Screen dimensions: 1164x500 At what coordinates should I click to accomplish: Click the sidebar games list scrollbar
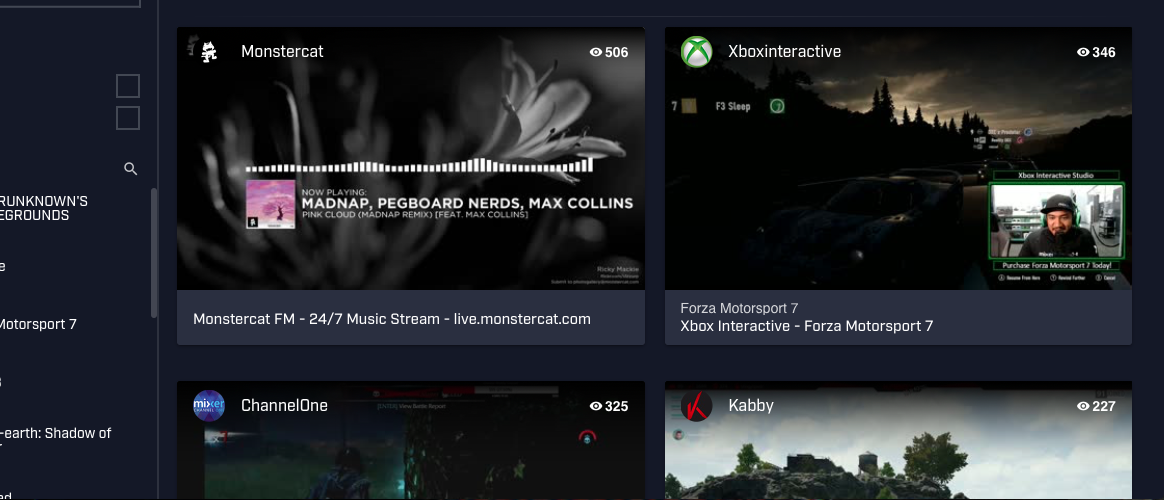pos(154,252)
